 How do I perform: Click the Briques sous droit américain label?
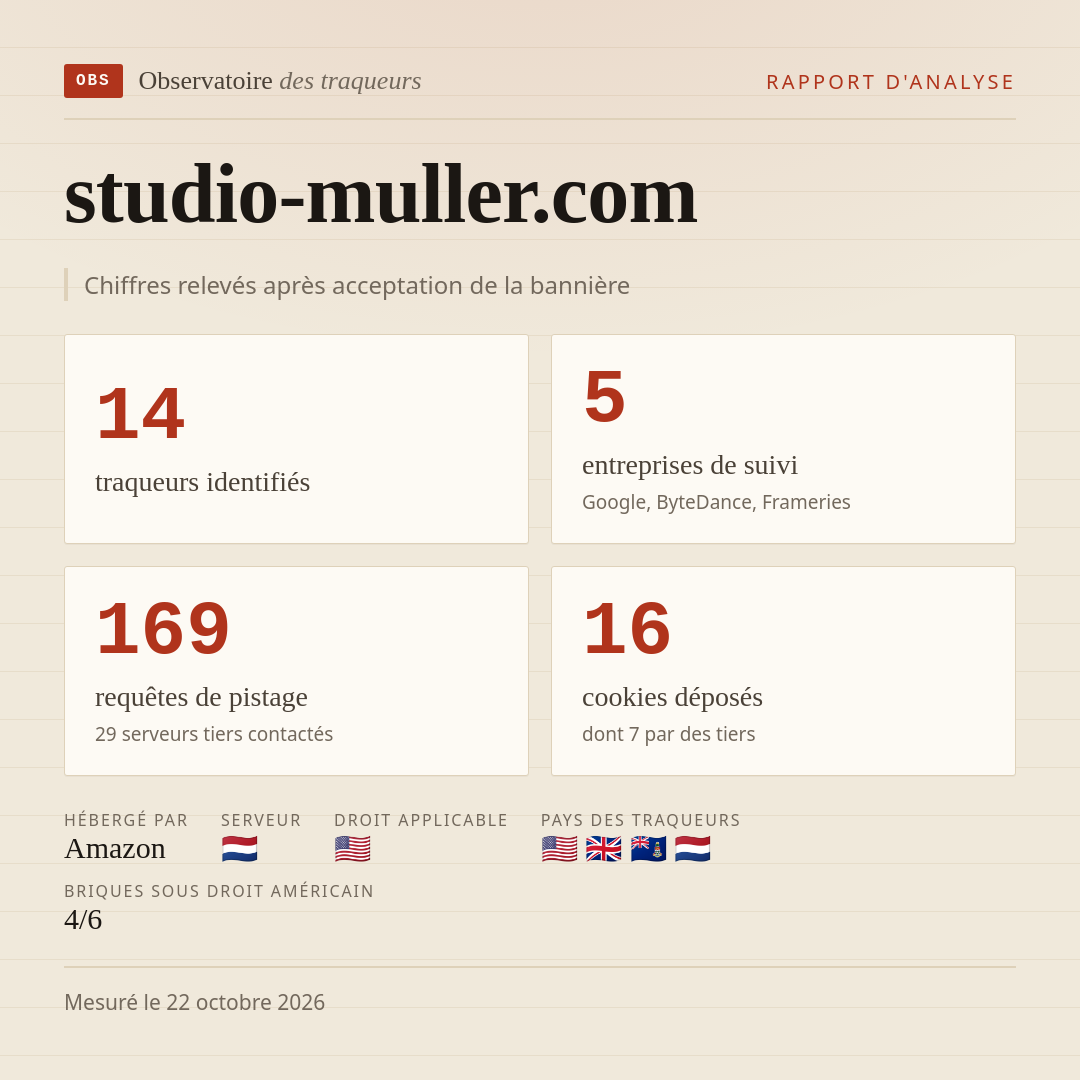click(x=219, y=891)
